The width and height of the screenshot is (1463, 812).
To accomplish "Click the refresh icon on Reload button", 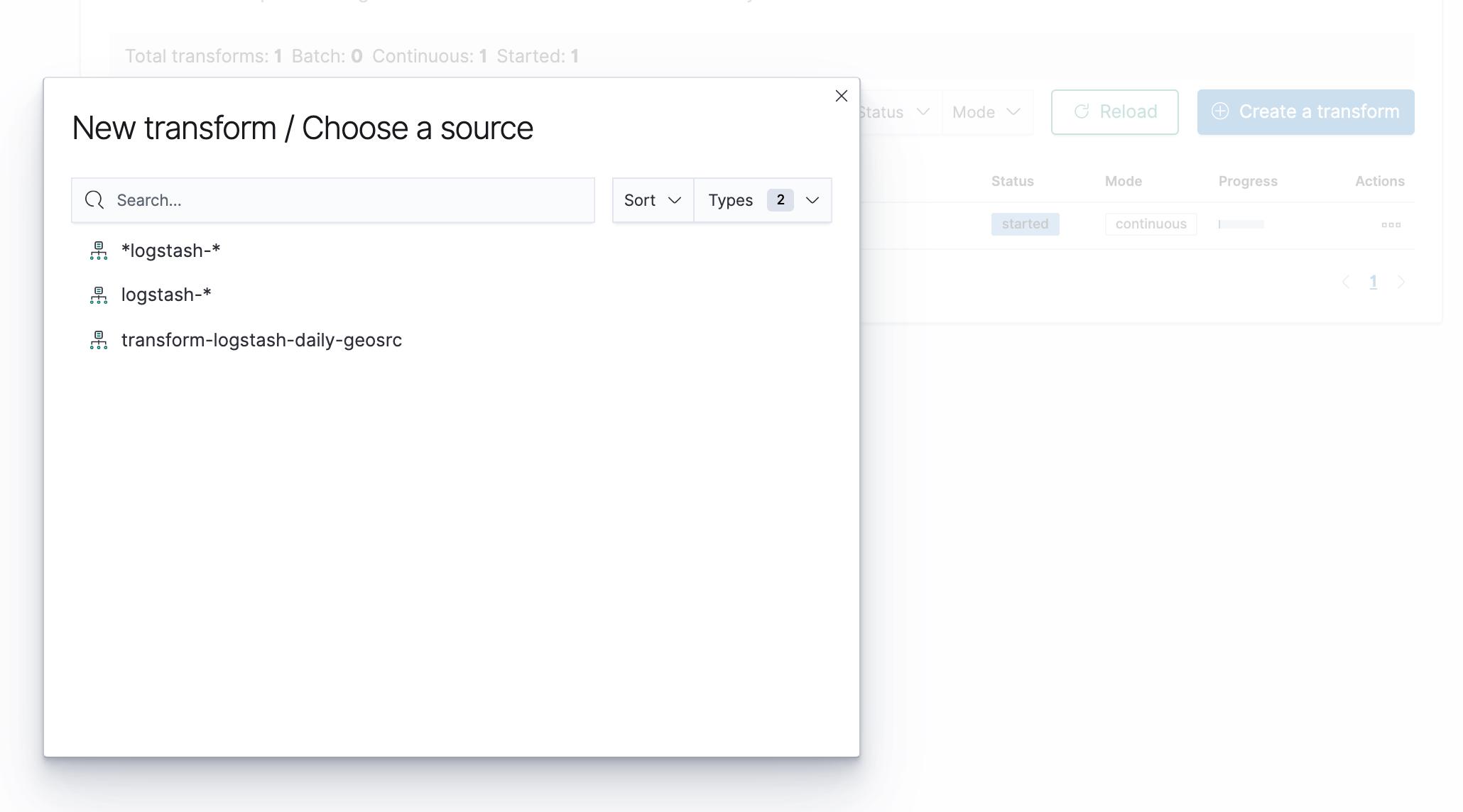I will (x=1082, y=111).
